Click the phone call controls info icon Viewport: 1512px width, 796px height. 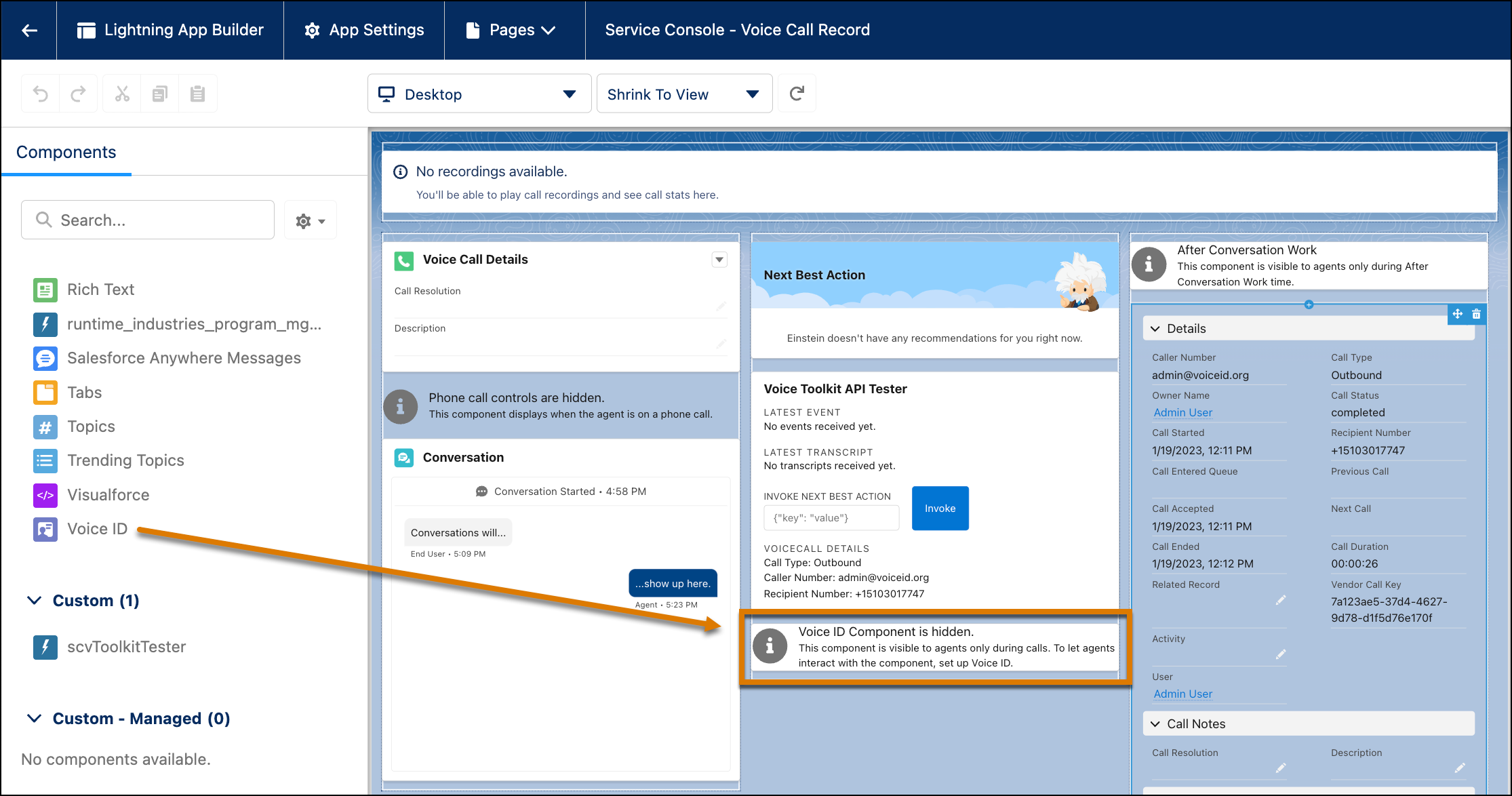tap(400, 407)
